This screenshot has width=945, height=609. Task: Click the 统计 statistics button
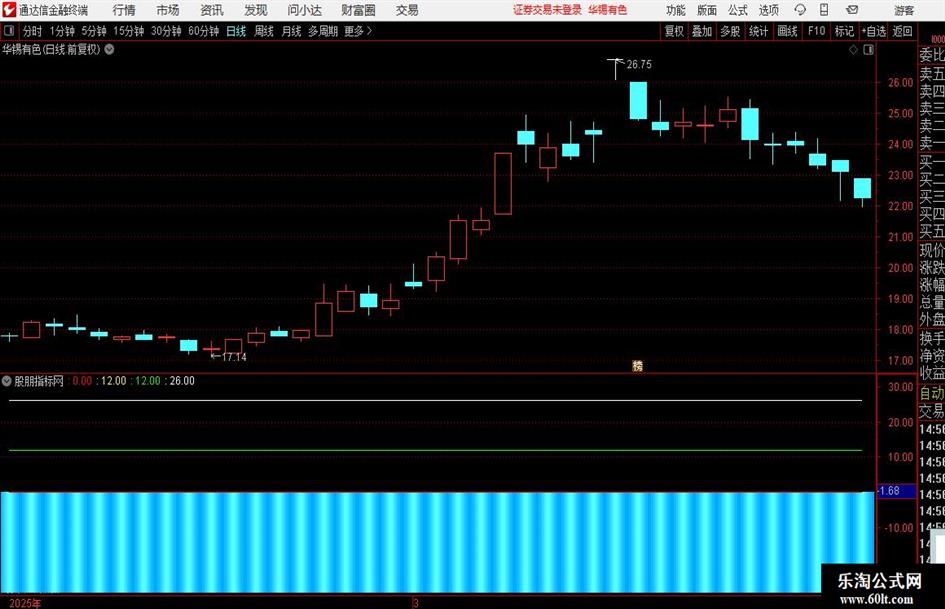758,31
